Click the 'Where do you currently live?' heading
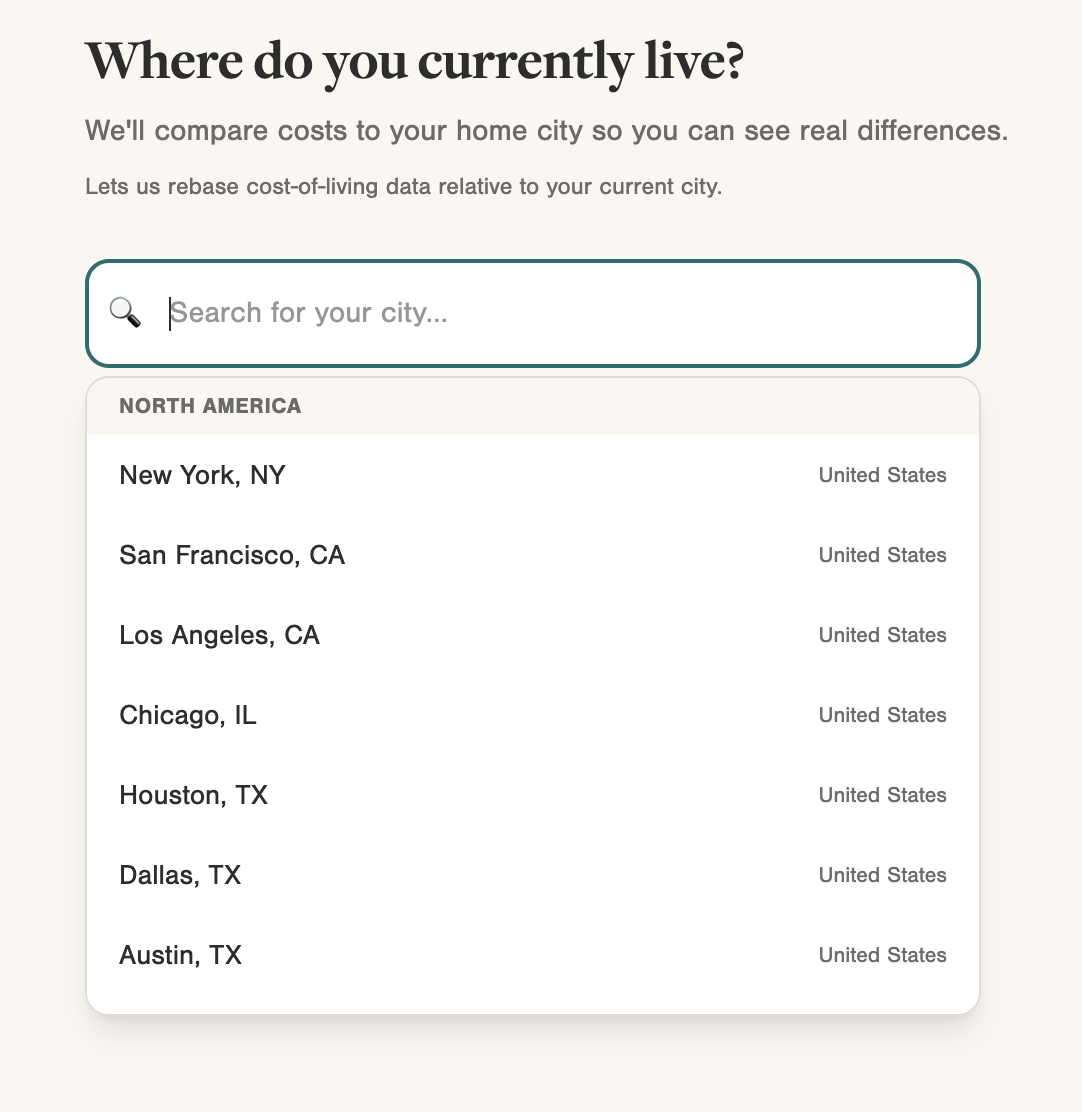The width and height of the screenshot is (1082, 1112). coord(415,62)
